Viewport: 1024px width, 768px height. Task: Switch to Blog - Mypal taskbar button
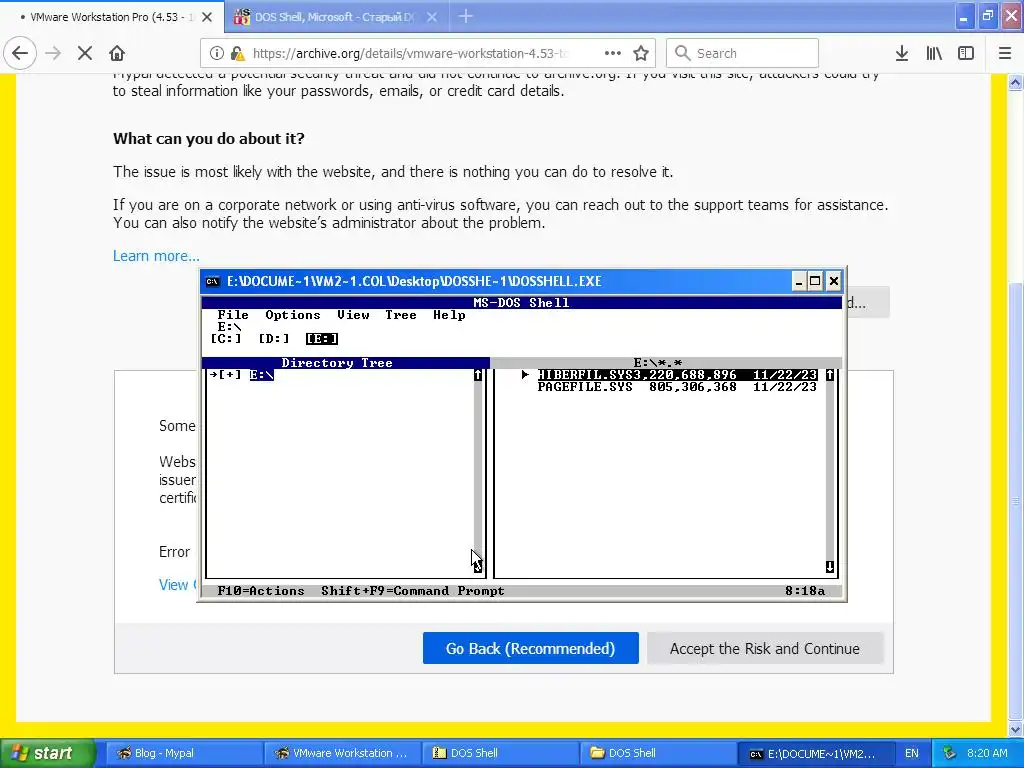184,753
